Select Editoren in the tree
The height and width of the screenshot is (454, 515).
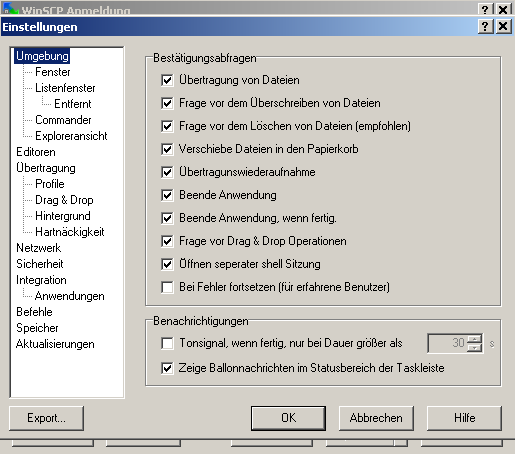coord(36,152)
